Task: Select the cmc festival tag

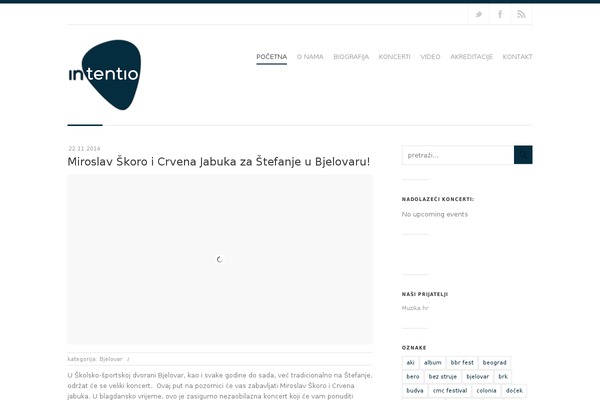Action: tap(450, 391)
